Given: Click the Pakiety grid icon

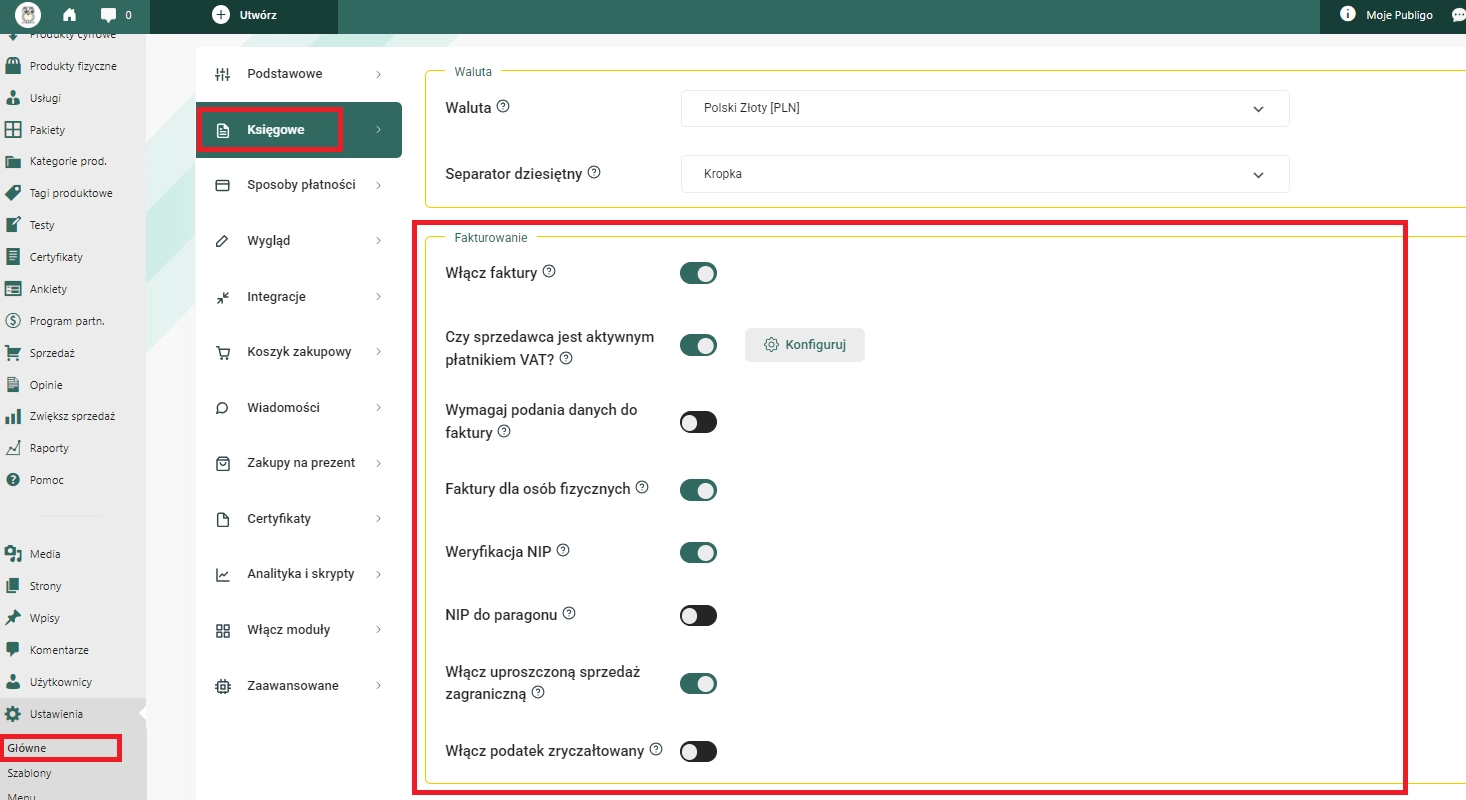Looking at the screenshot, I should (x=13, y=130).
